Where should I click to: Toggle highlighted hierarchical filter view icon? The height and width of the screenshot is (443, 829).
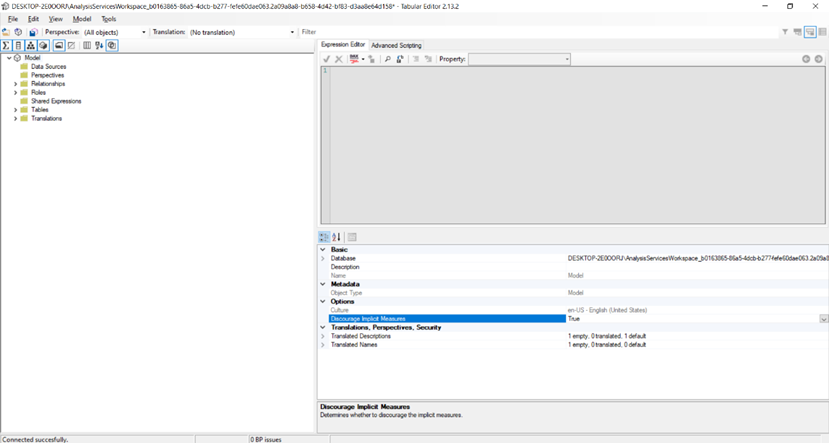click(x=810, y=32)
